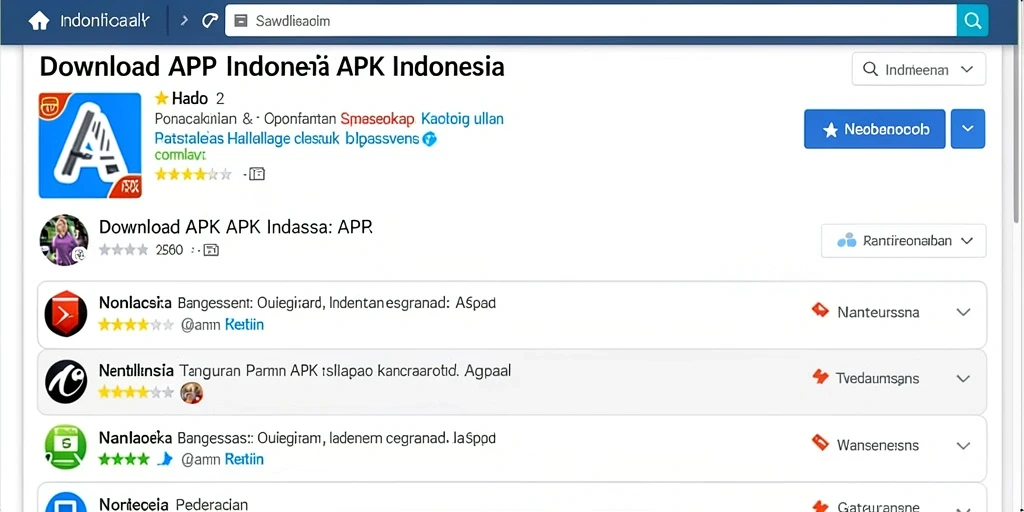Click the teal magnifier search button
This screenshot has width=1024, height=512.
click(x=972, y=21)
